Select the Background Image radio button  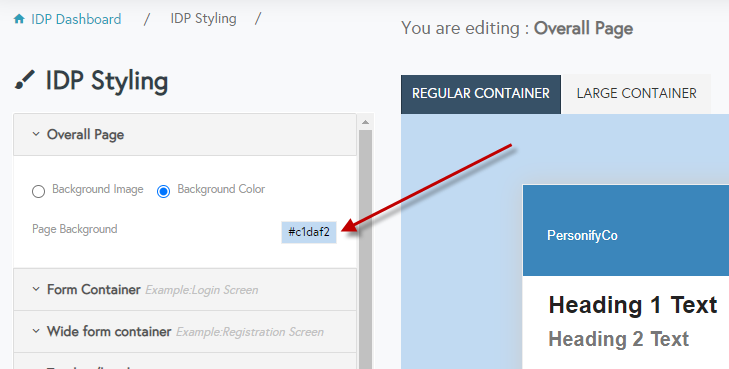(38, 191)
